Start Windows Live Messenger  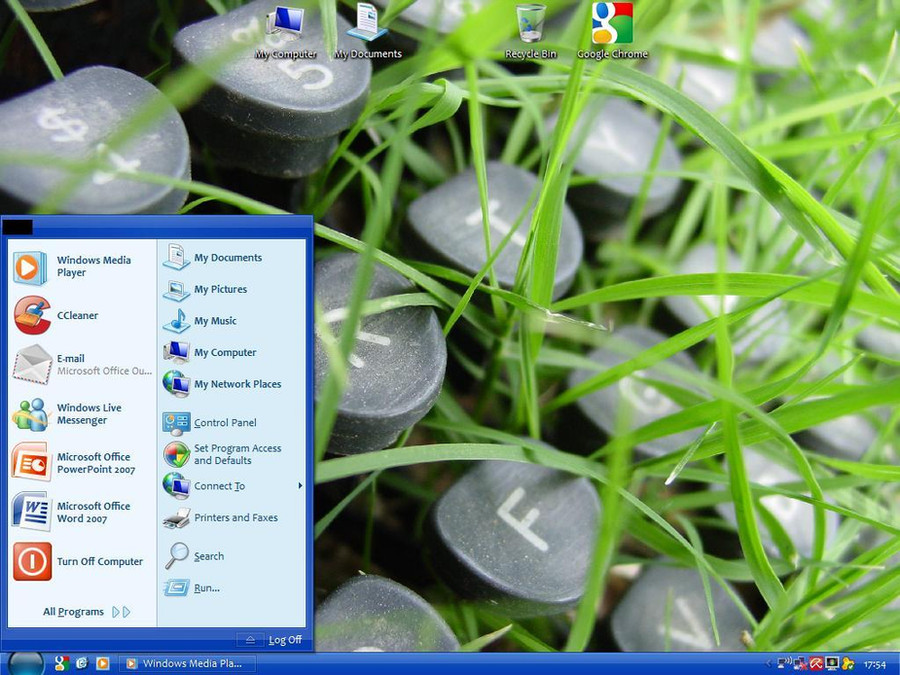[x=82, y=414]
